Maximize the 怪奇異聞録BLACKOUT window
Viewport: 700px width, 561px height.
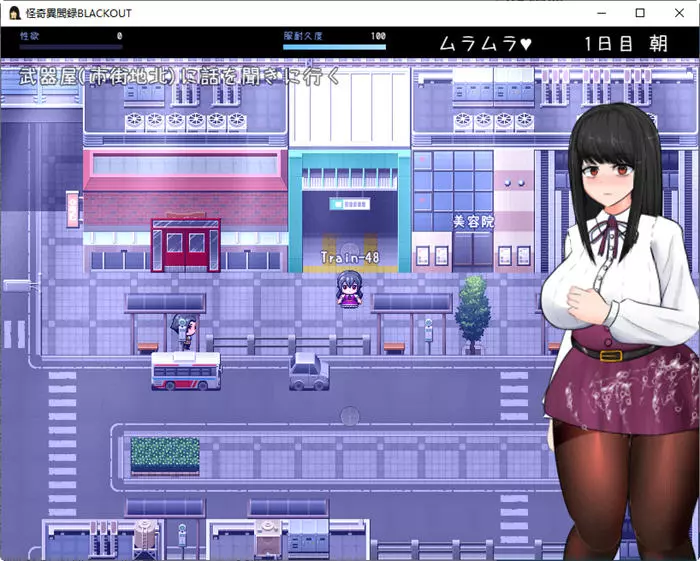click(640, 13)
